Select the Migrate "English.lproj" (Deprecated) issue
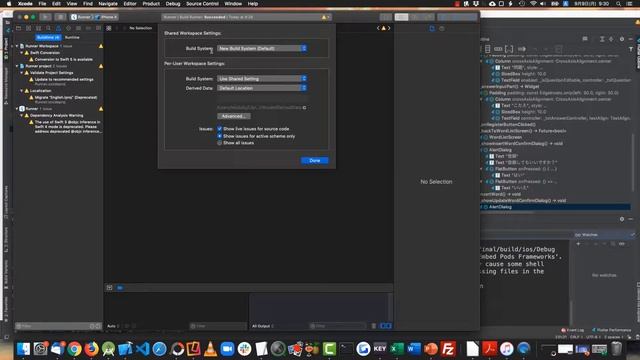Screen dimensions: 640x360 click(x=66, y=98)
